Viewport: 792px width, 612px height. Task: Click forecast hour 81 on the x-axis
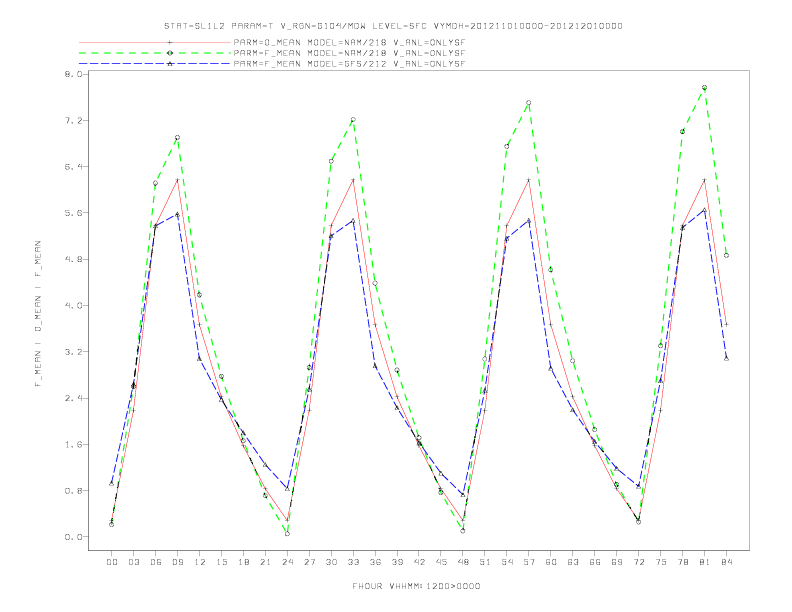point(705,562)
